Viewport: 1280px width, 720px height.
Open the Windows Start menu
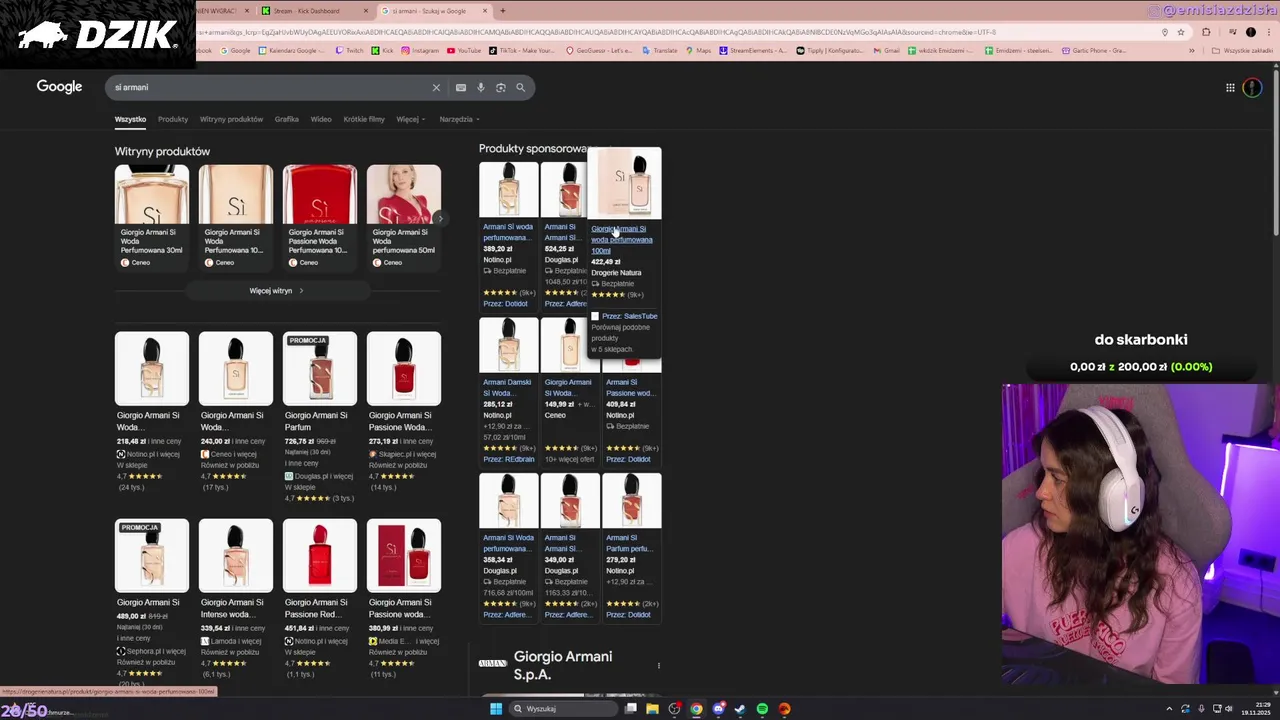tap(495, 709)
